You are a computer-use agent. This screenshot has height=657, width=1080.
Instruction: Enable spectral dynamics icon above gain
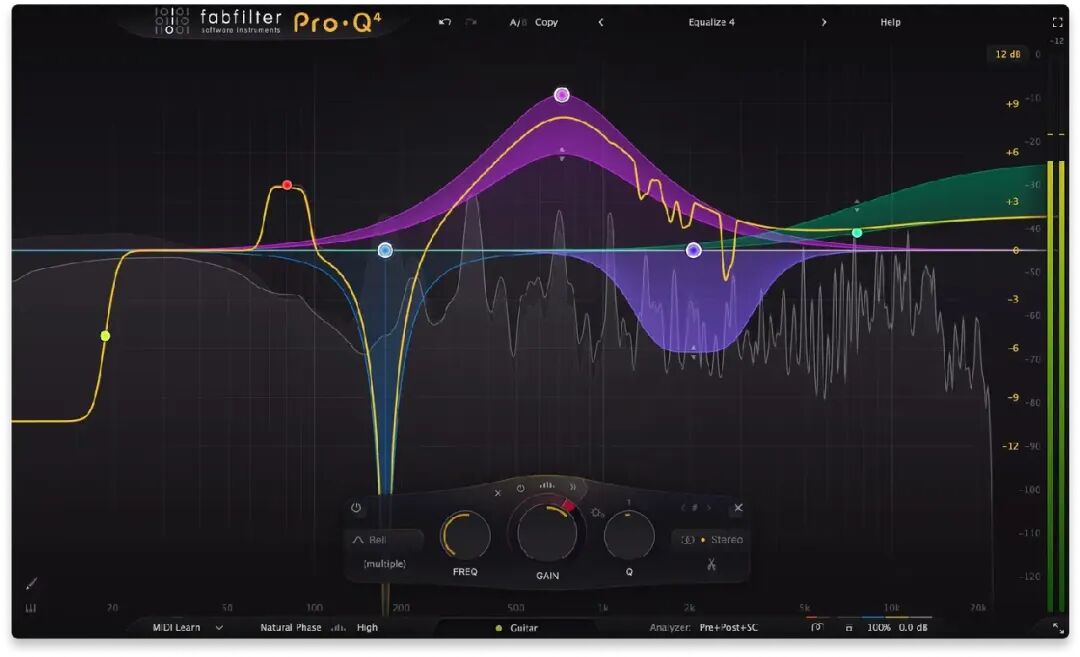click(x=547, y=486)
